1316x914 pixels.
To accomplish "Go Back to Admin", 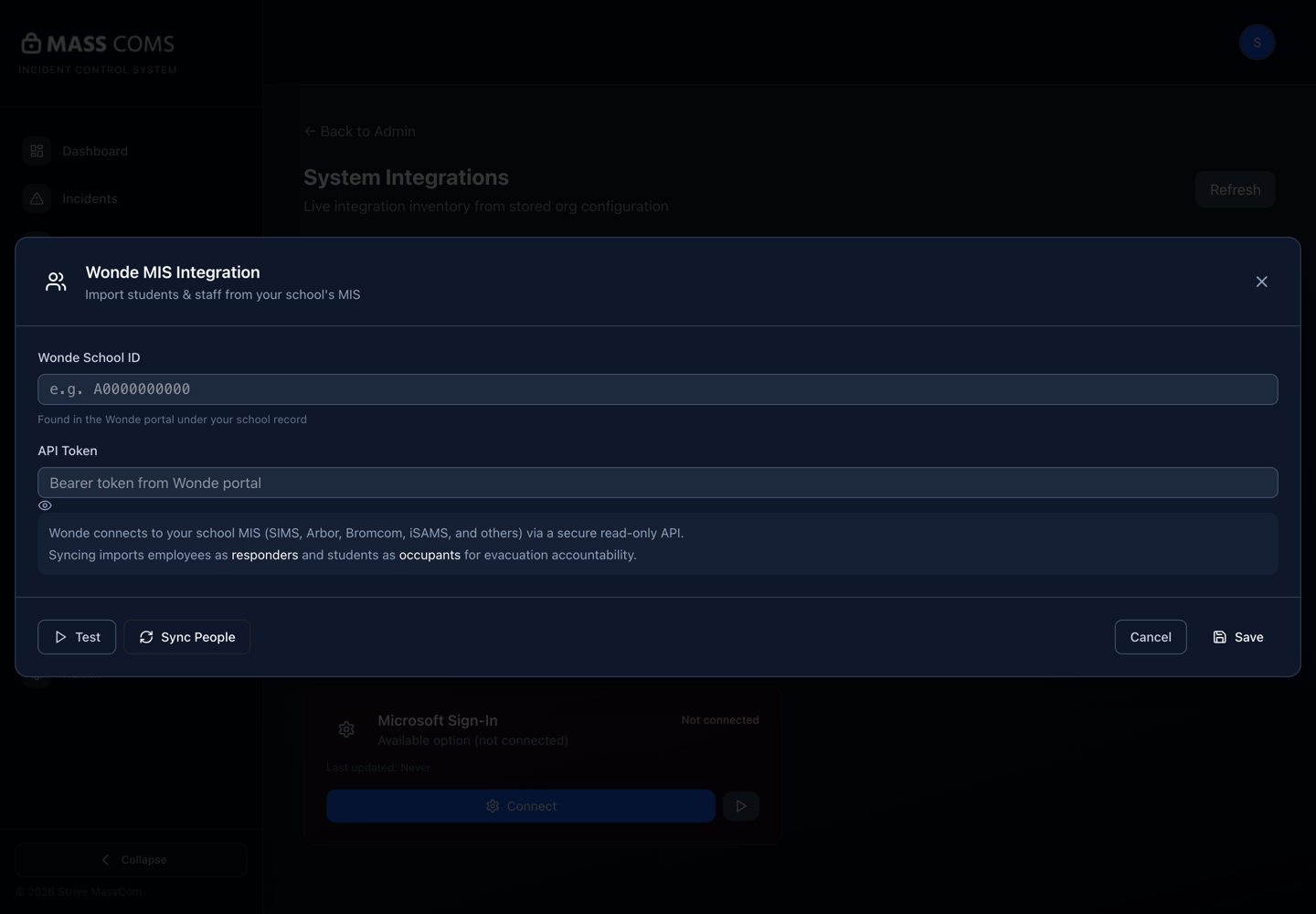I will coord(360,132).
